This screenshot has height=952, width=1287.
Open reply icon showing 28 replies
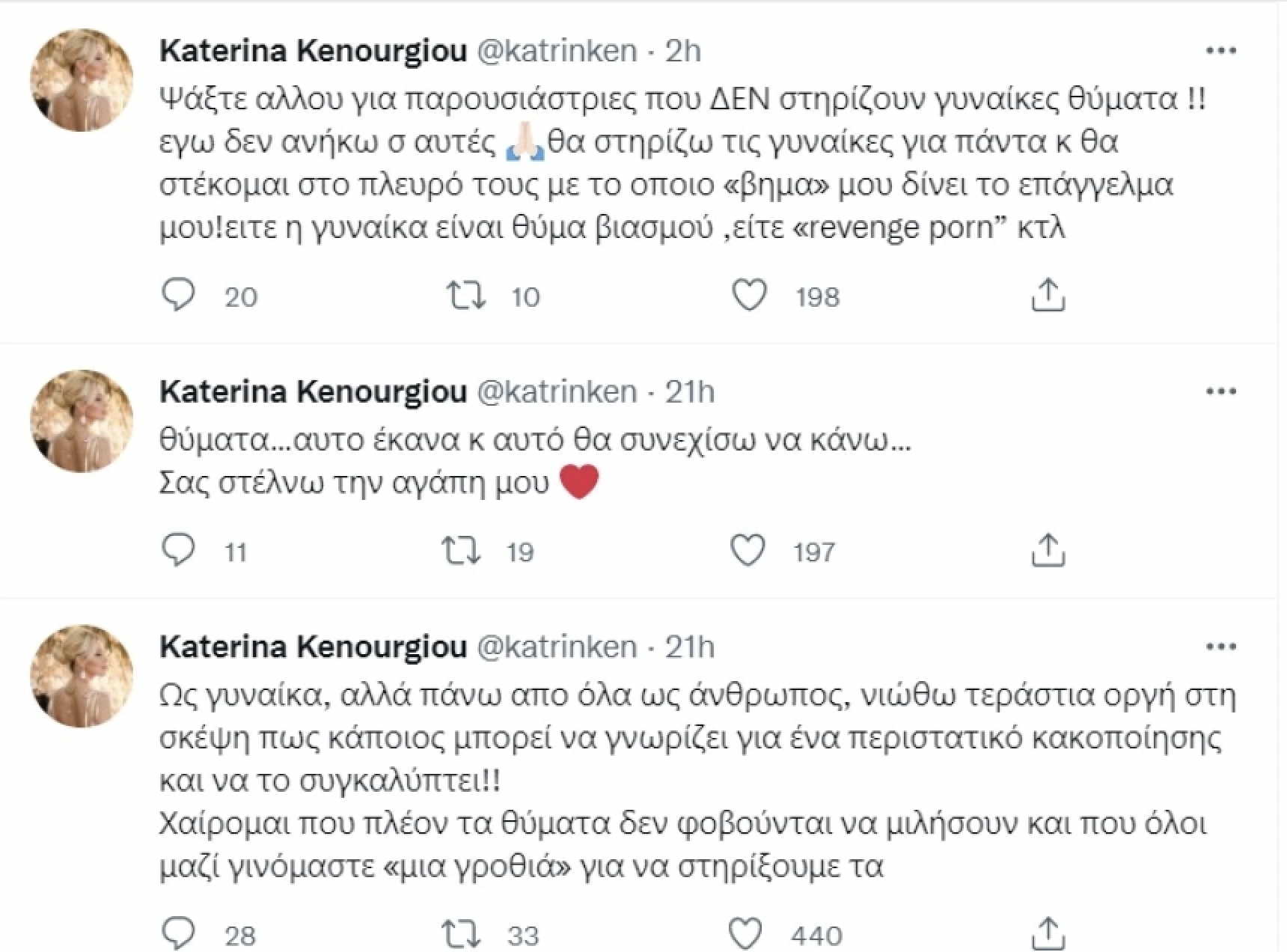[179, 933]
